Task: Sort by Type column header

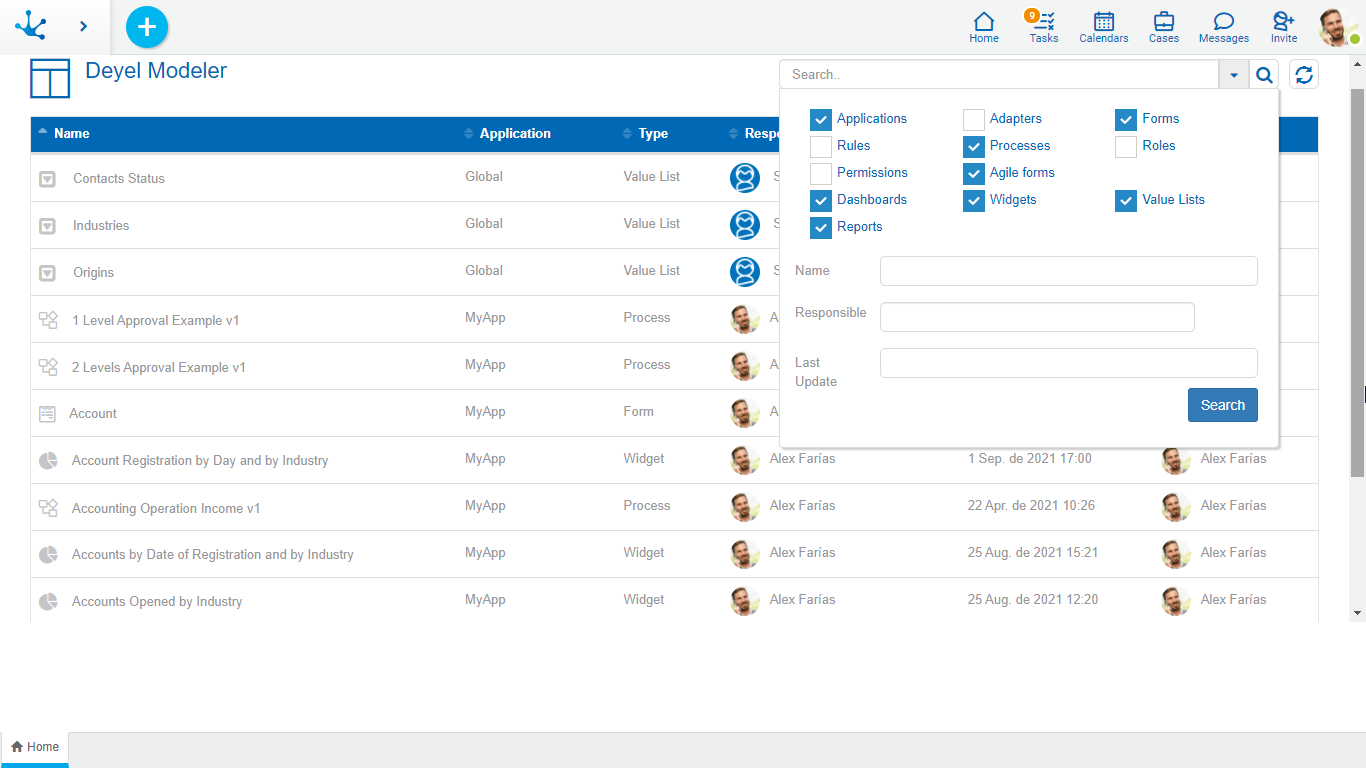Action: point(653,133)
